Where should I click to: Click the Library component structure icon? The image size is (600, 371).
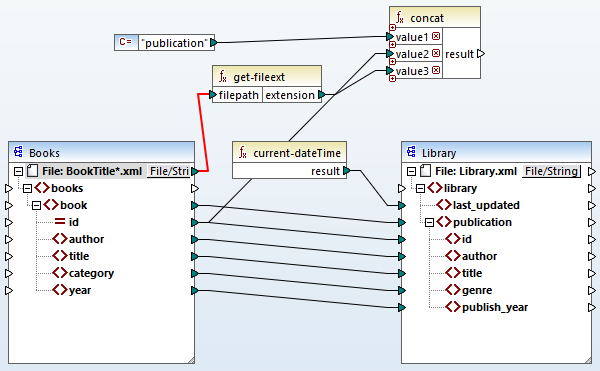[x=411, y=152]
